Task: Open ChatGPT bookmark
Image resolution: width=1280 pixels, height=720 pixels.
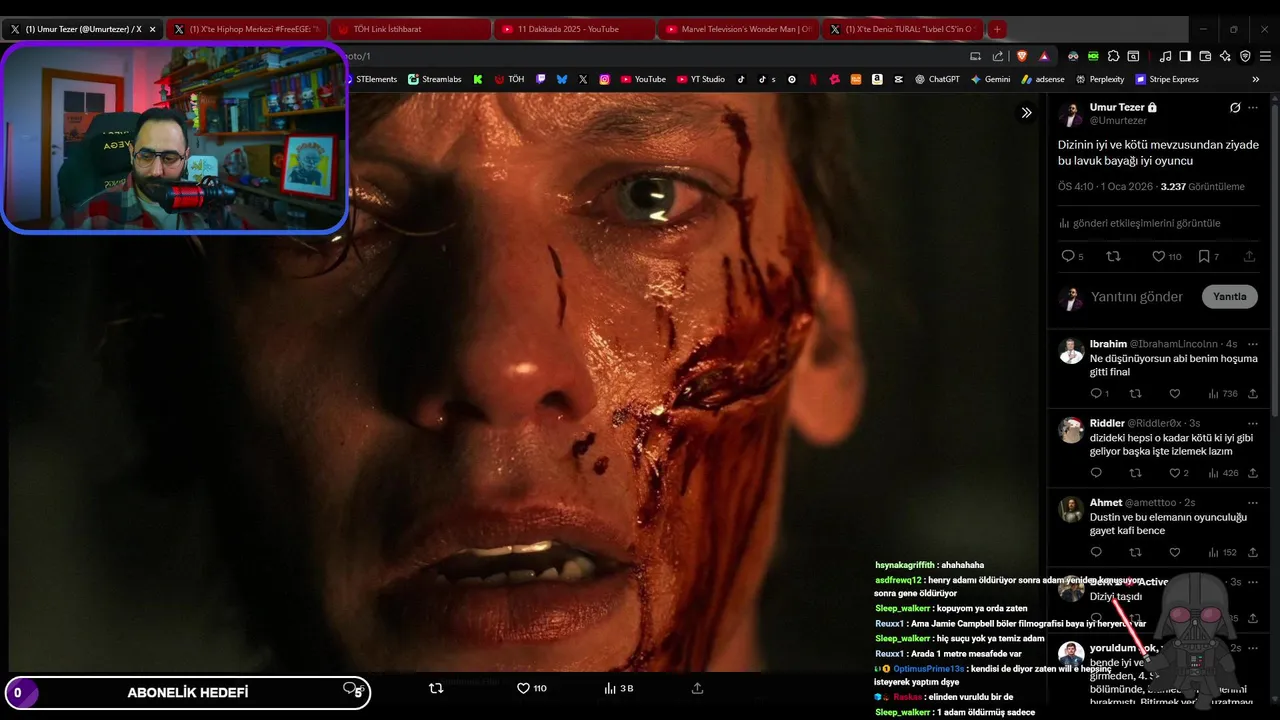Action: tap(937, 79)
